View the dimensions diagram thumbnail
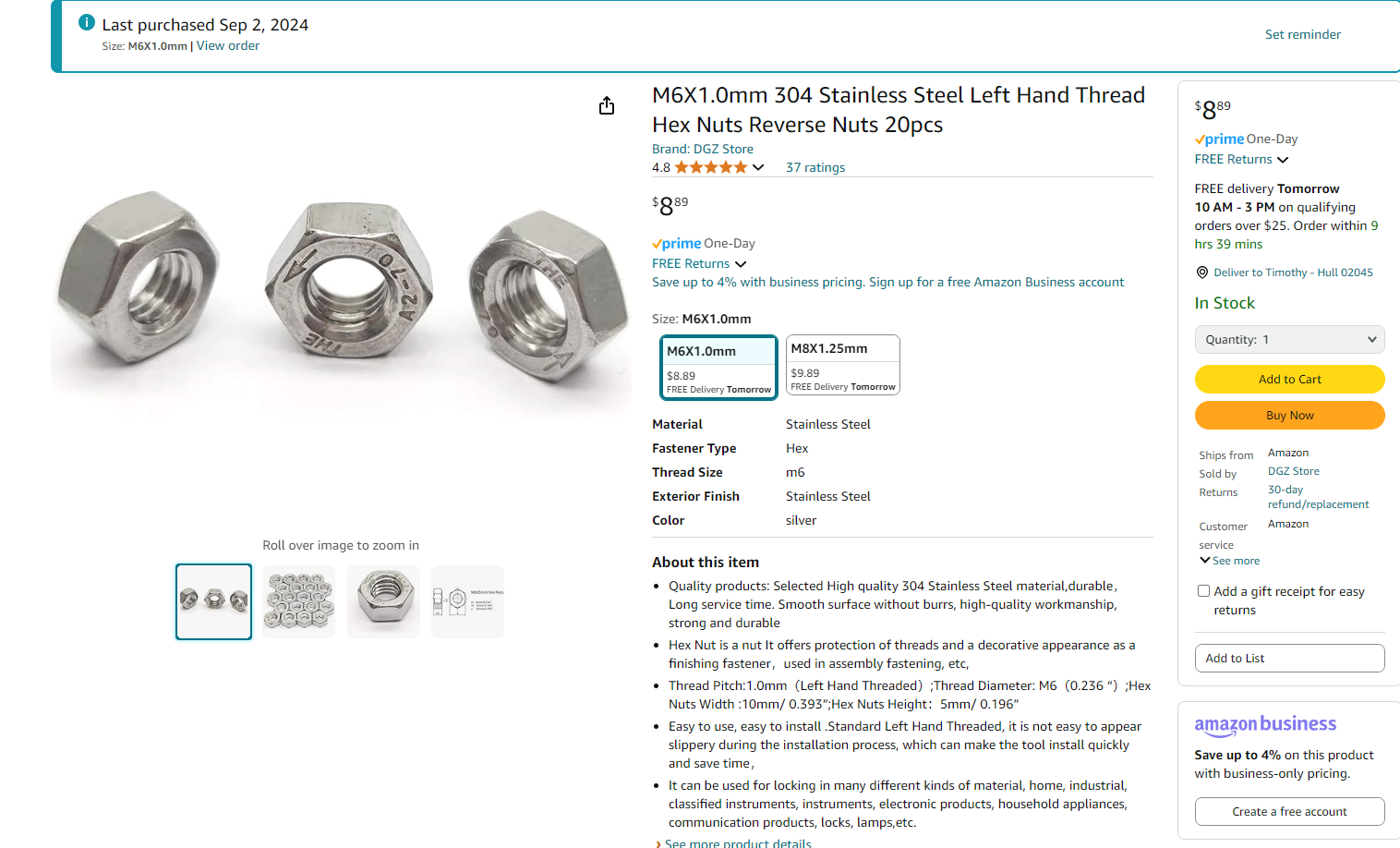The height and width of the screenshot is (848, 1400). [468, 601]
